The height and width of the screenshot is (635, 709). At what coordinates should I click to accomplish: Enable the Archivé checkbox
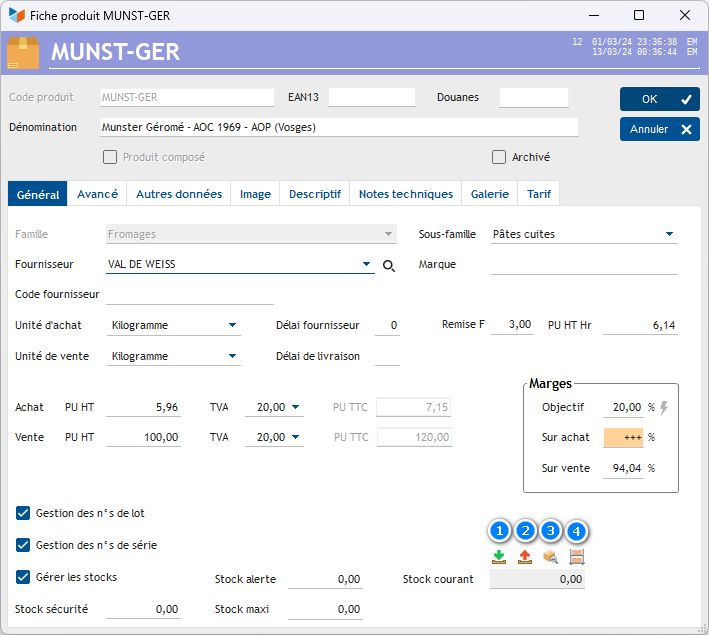coord(499,157)
